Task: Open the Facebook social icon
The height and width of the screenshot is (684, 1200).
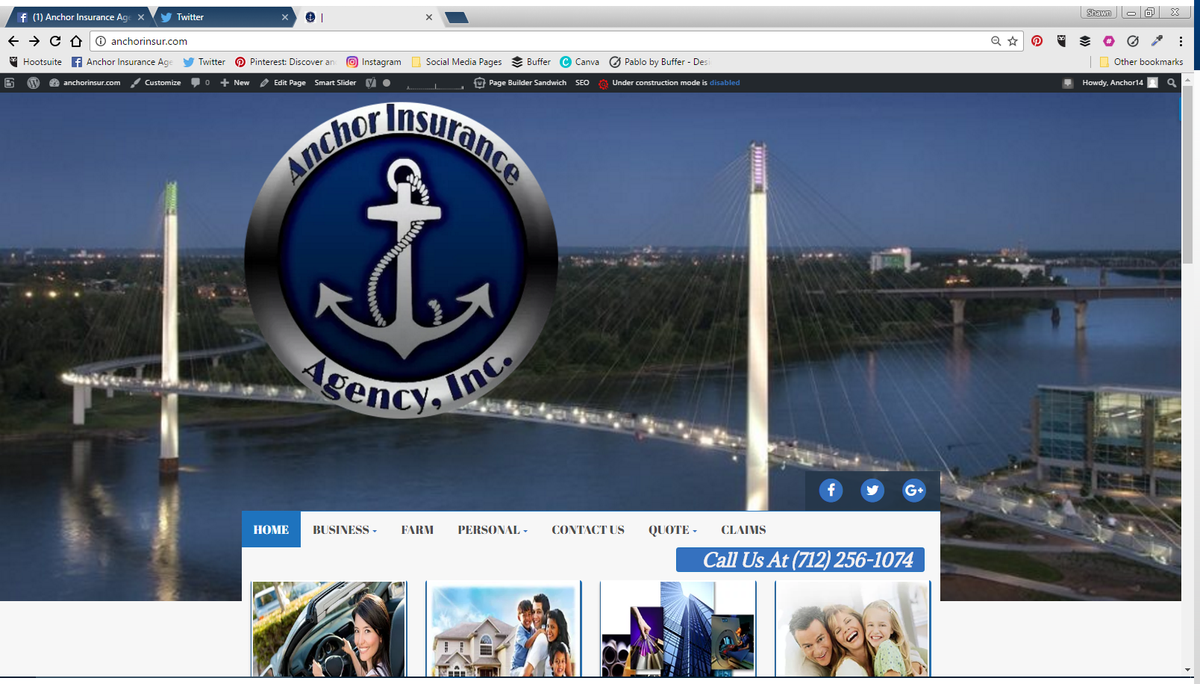Action: [831, 491]
